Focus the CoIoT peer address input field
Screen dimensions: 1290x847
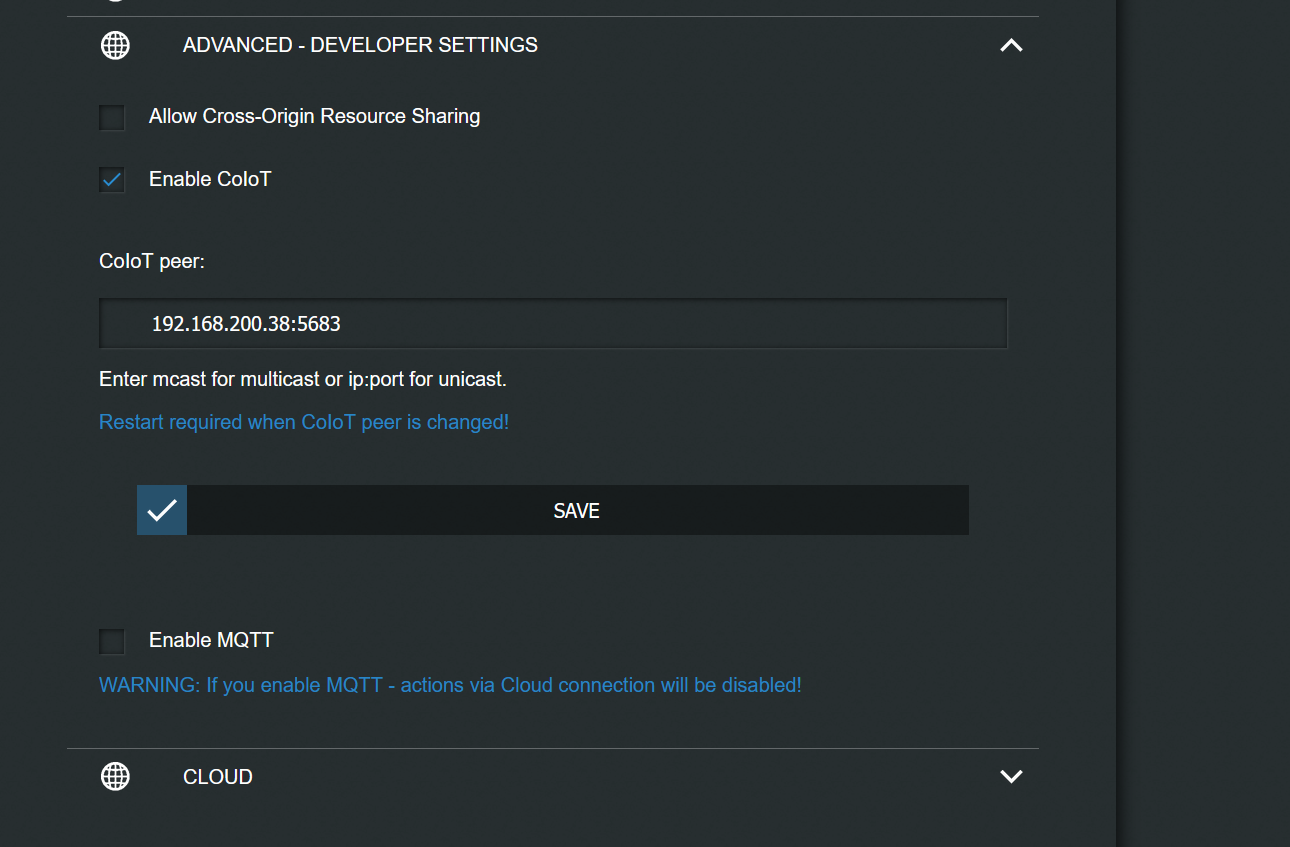point(553,324)
